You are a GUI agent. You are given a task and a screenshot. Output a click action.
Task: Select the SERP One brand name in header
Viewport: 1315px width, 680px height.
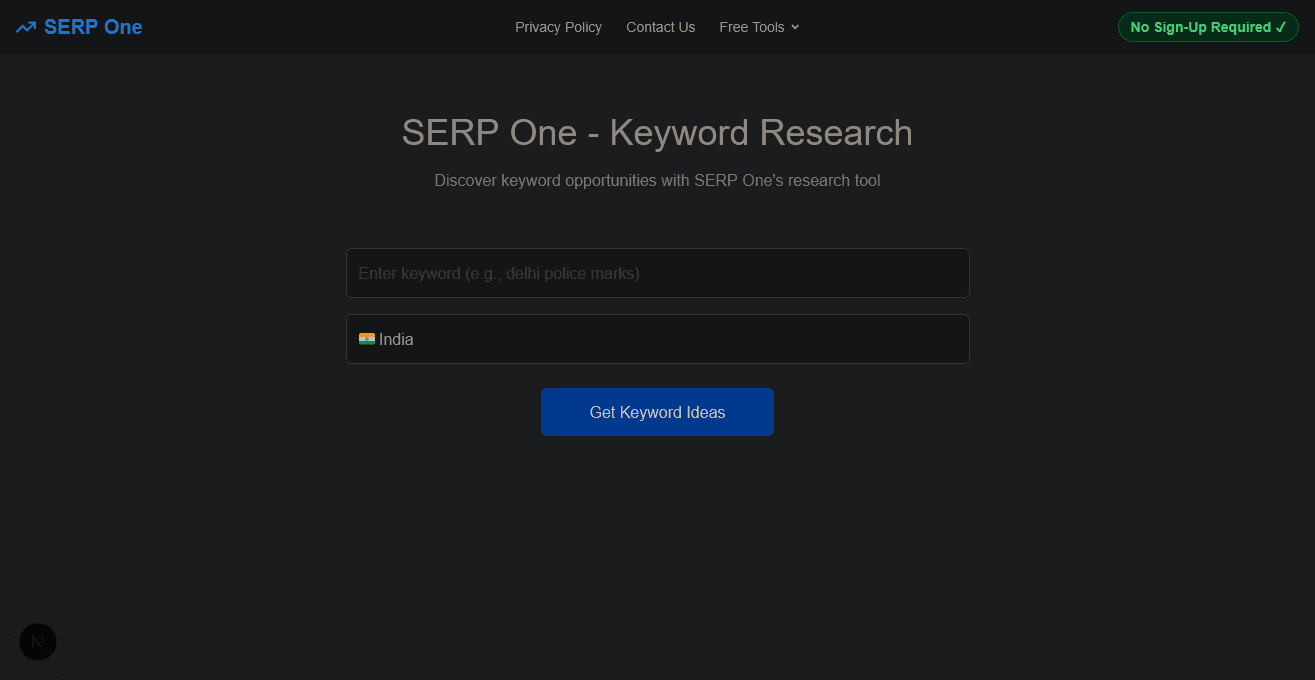93,27
